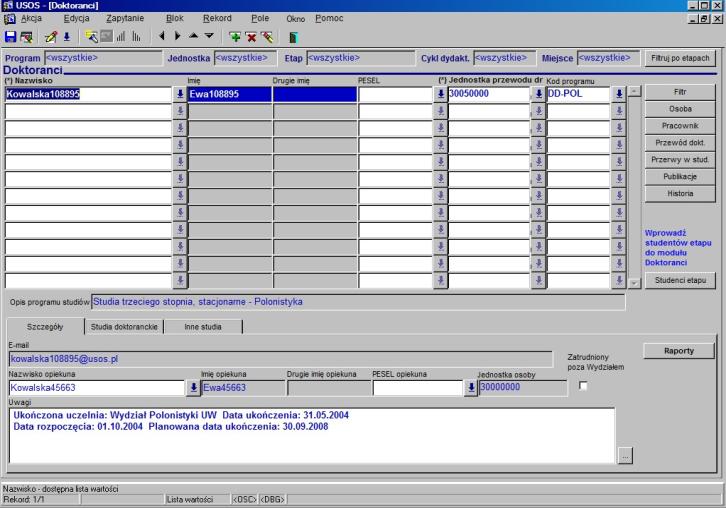The height and width of the screenshot is (508, 726).
Task: Open the Akcja menu
Action: click(31, 19)
